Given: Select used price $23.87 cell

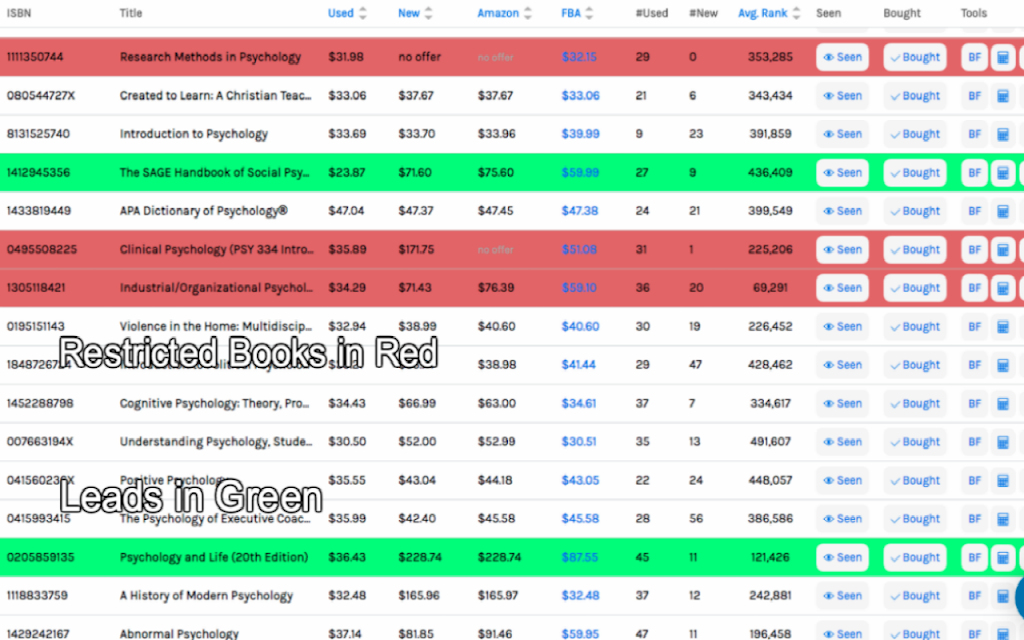Looking at the screenshot, I should pyautogui.click(x=346, y=173).
